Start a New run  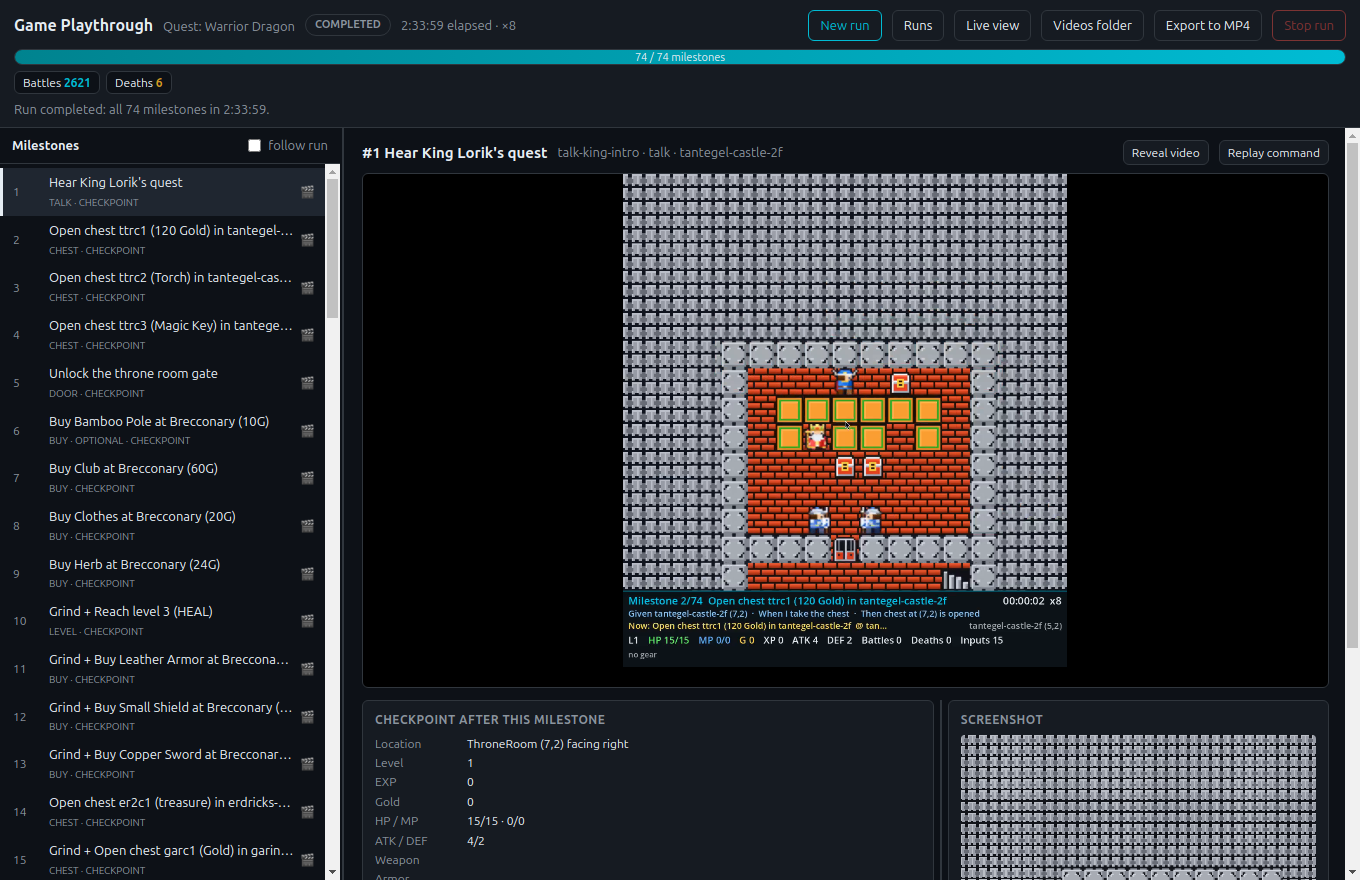point(845,25)
